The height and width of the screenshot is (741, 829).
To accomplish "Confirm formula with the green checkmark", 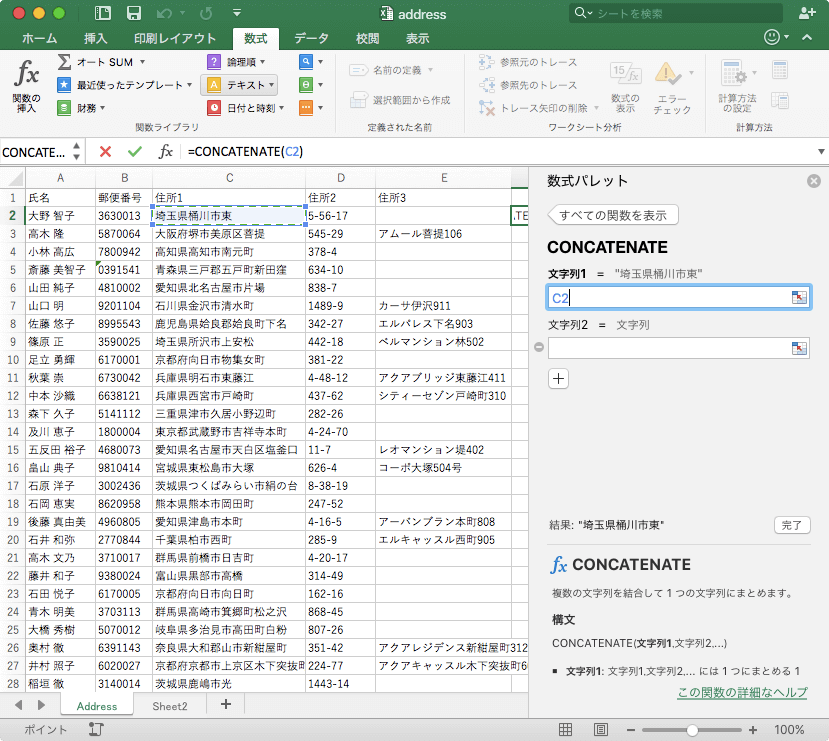I will pyautogui.click(x=135, y=151).
